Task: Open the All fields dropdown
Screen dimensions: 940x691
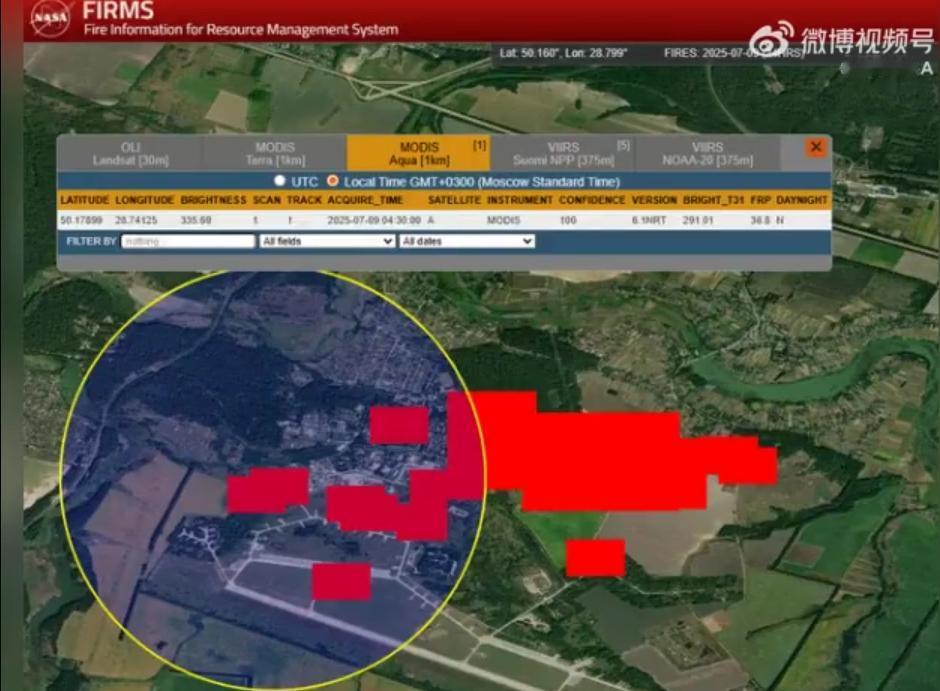Action: [x=327, y=241]
